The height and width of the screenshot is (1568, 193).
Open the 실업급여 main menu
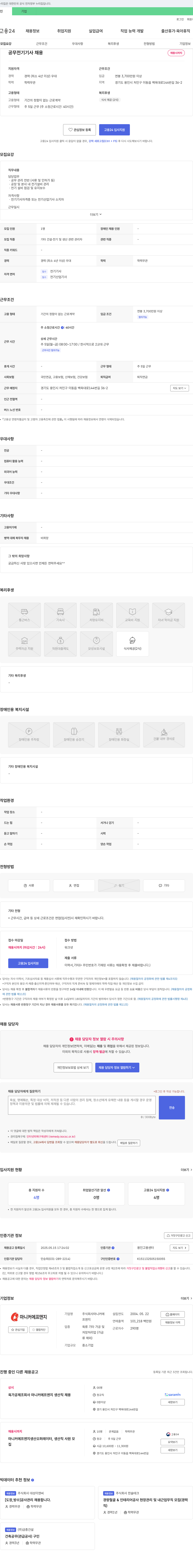coord(95,31)
